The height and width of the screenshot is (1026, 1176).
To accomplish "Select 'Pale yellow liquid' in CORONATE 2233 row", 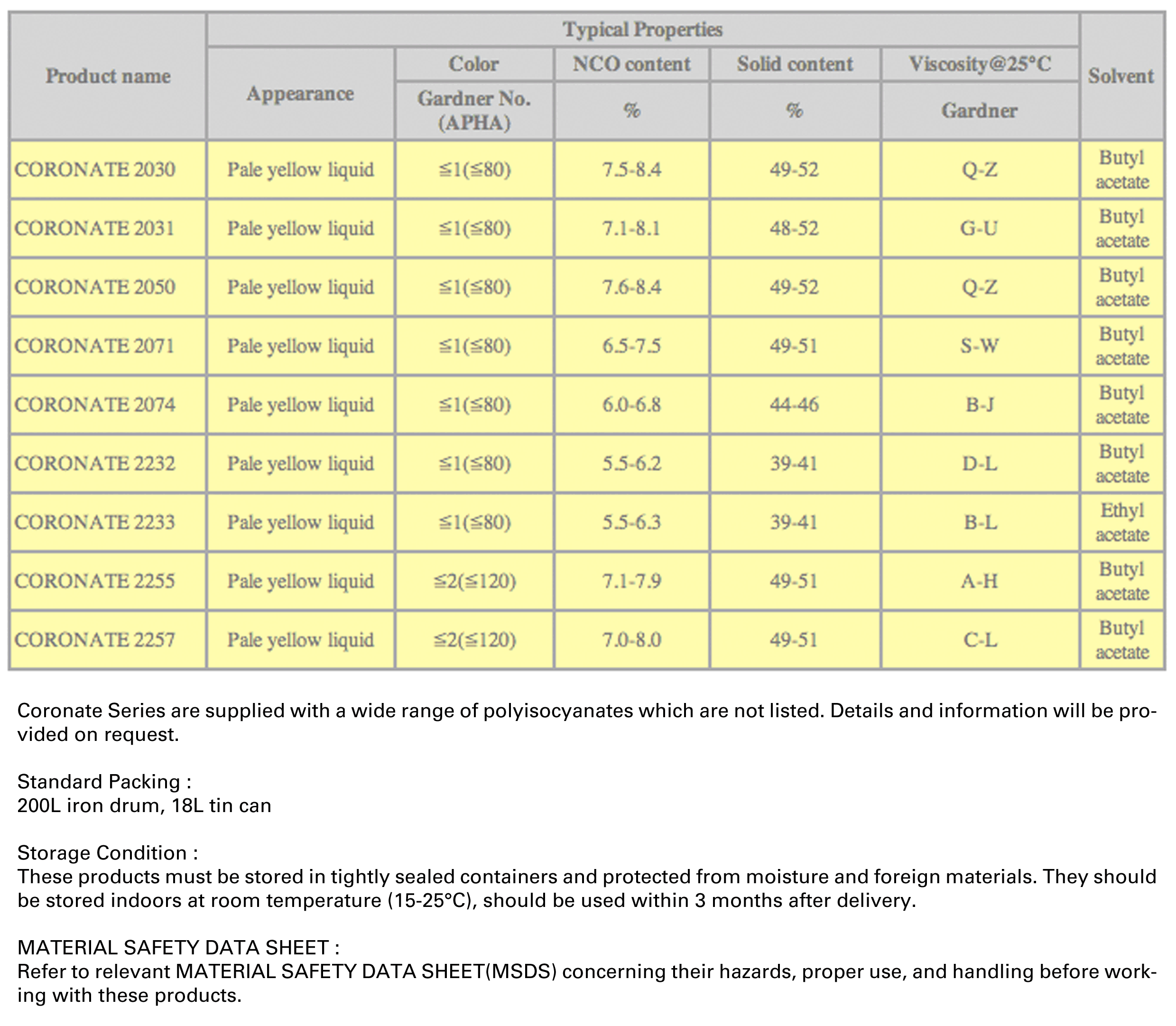I will (301, 522).
